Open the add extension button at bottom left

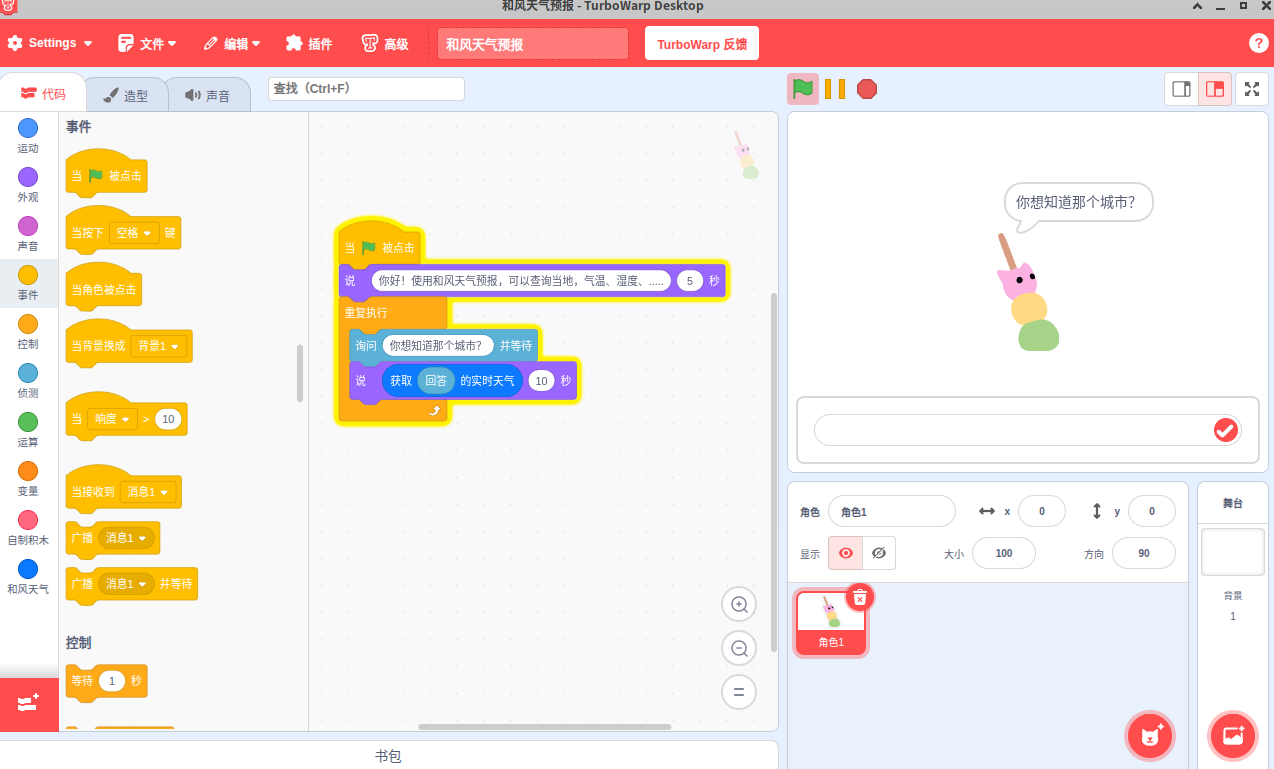pos(28,703)
